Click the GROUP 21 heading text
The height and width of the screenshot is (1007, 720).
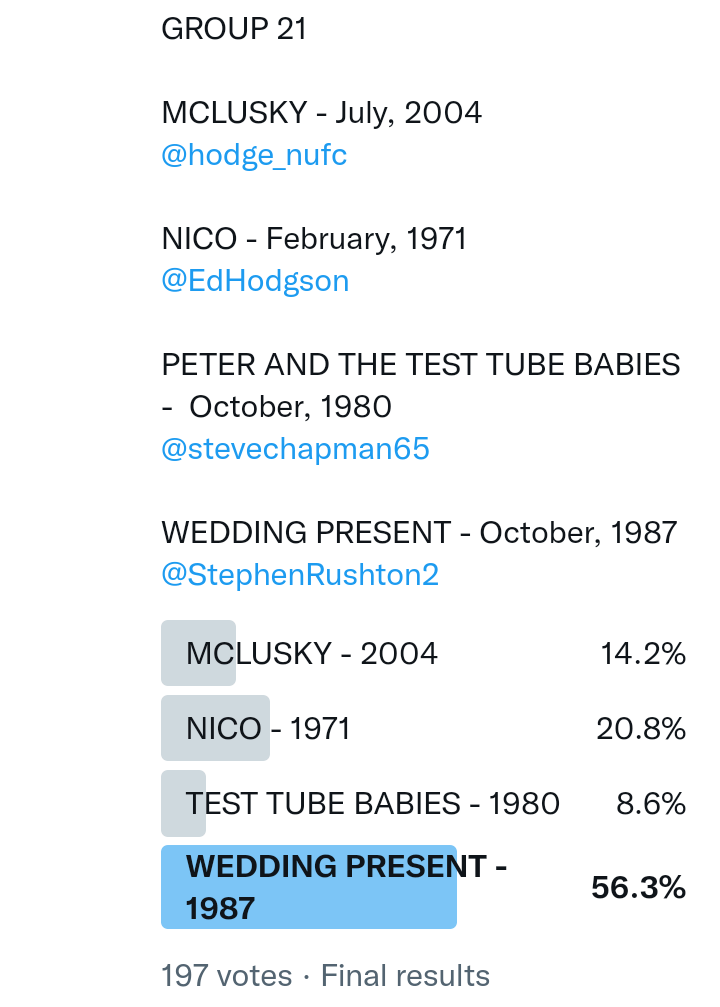(x=234, y=29)
